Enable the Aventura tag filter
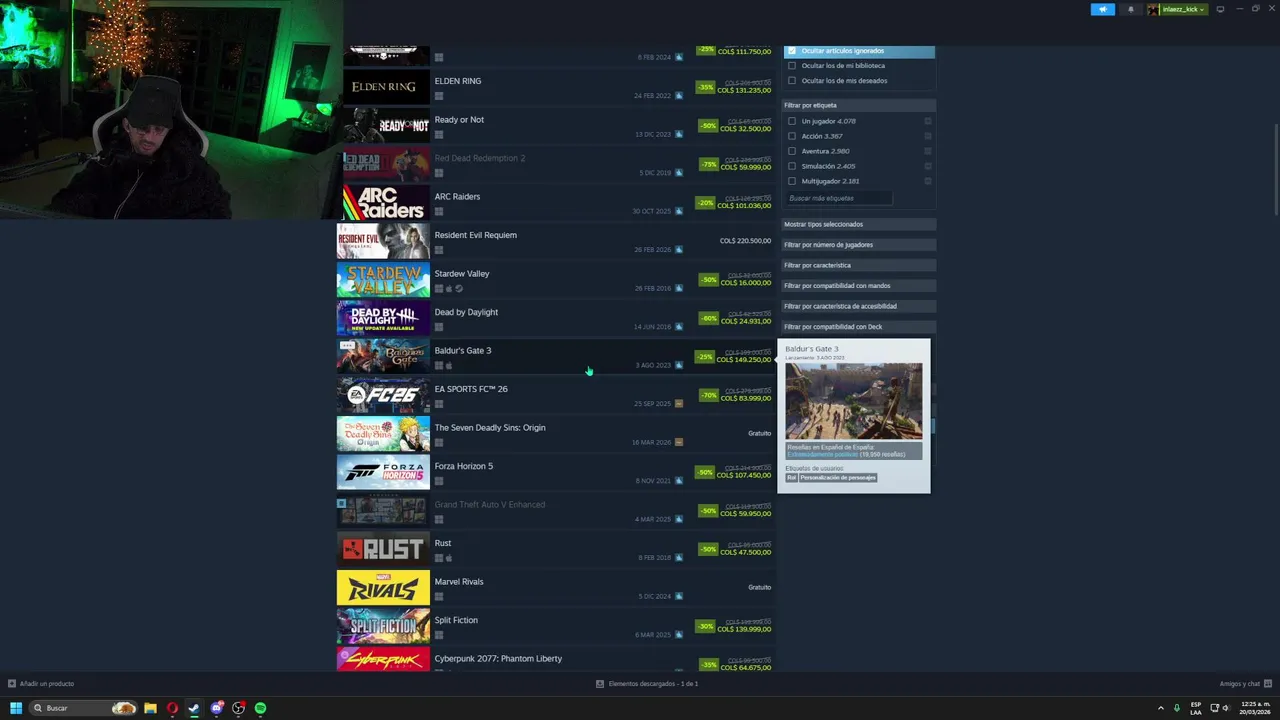The height and width of the screenshot is (720, 1280). tap(792, 151)
